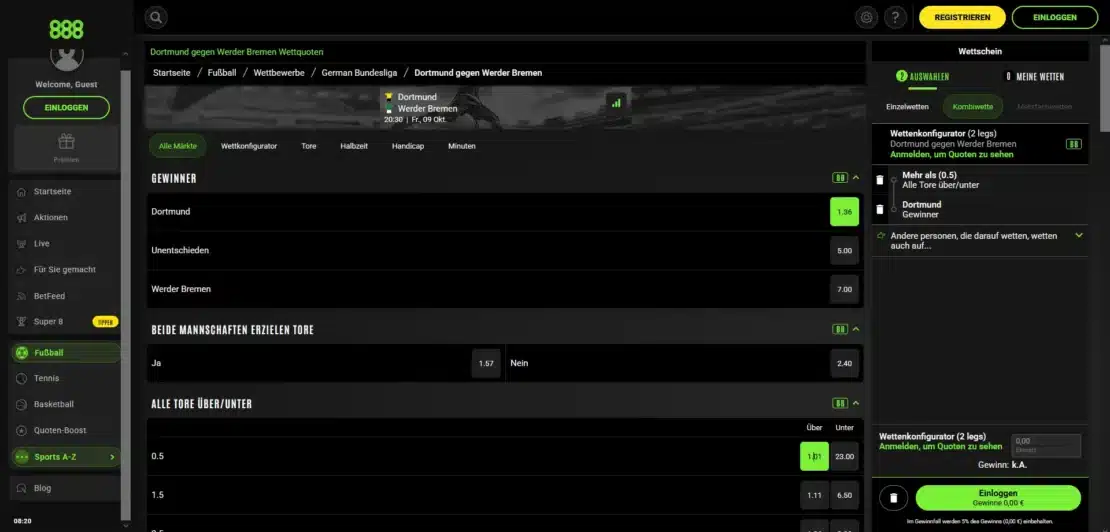Click the Super 8 trophy icon
The image size is (1110, 532).
point(21,321)
